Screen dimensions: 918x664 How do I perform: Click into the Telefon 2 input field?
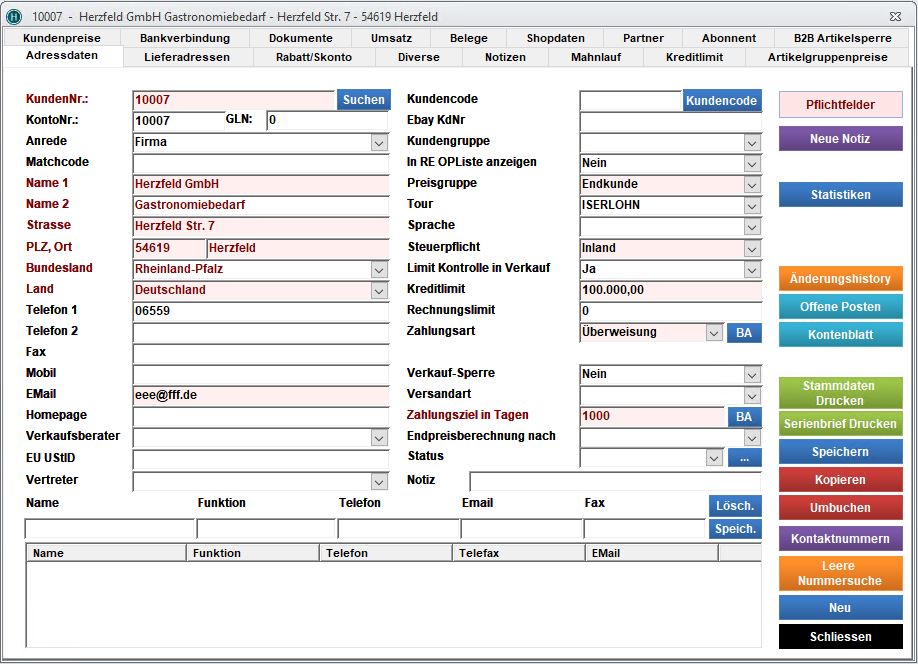click(x=260, y=332)
